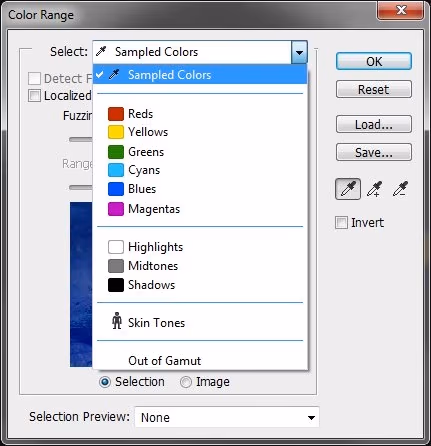Collapse the Select dropdown arrow
Image resolution: width=431 pixels, height=446 pixels.
[x=299, y=52]
